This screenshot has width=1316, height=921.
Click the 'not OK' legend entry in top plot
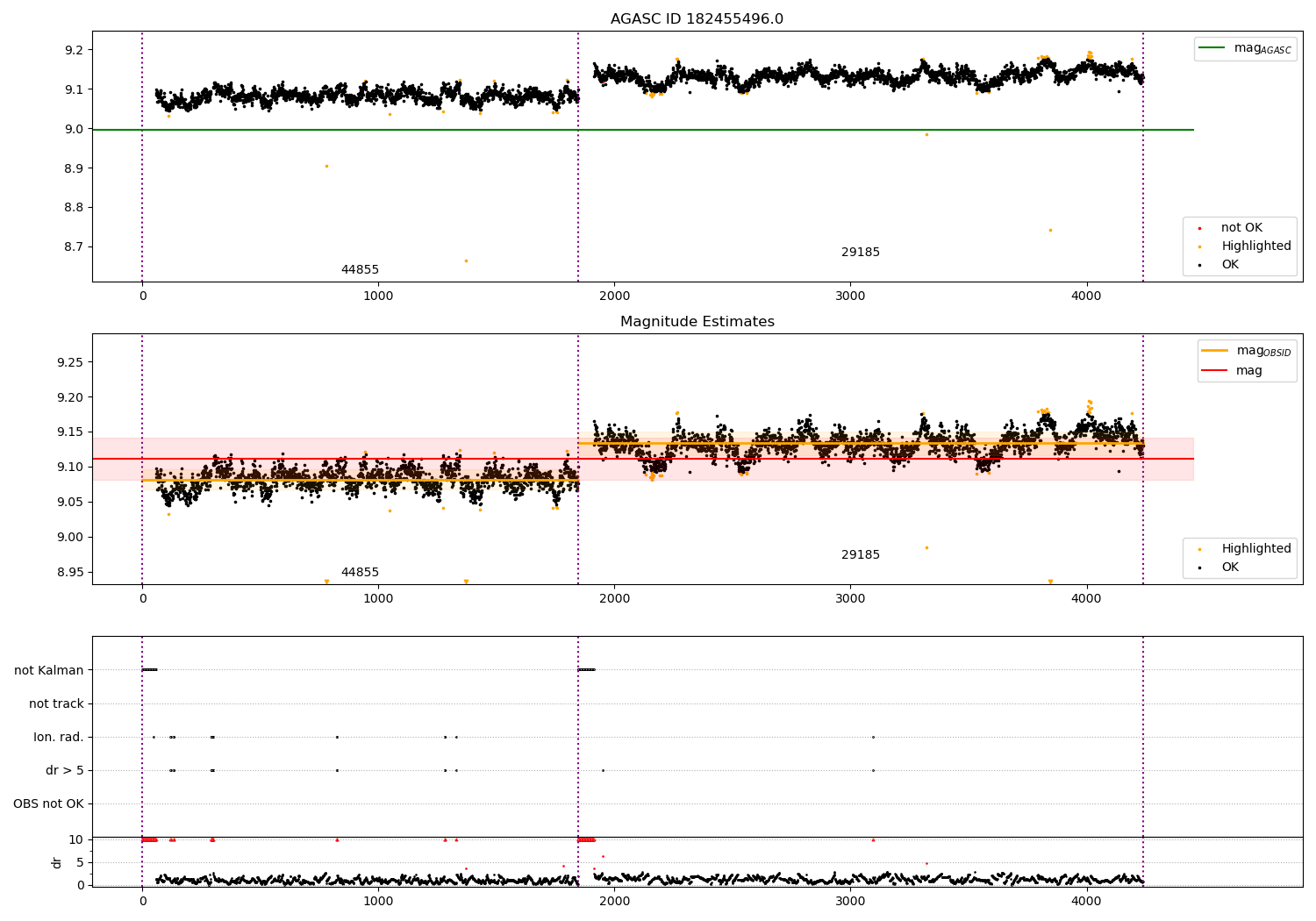click(x=1241, y=228)
